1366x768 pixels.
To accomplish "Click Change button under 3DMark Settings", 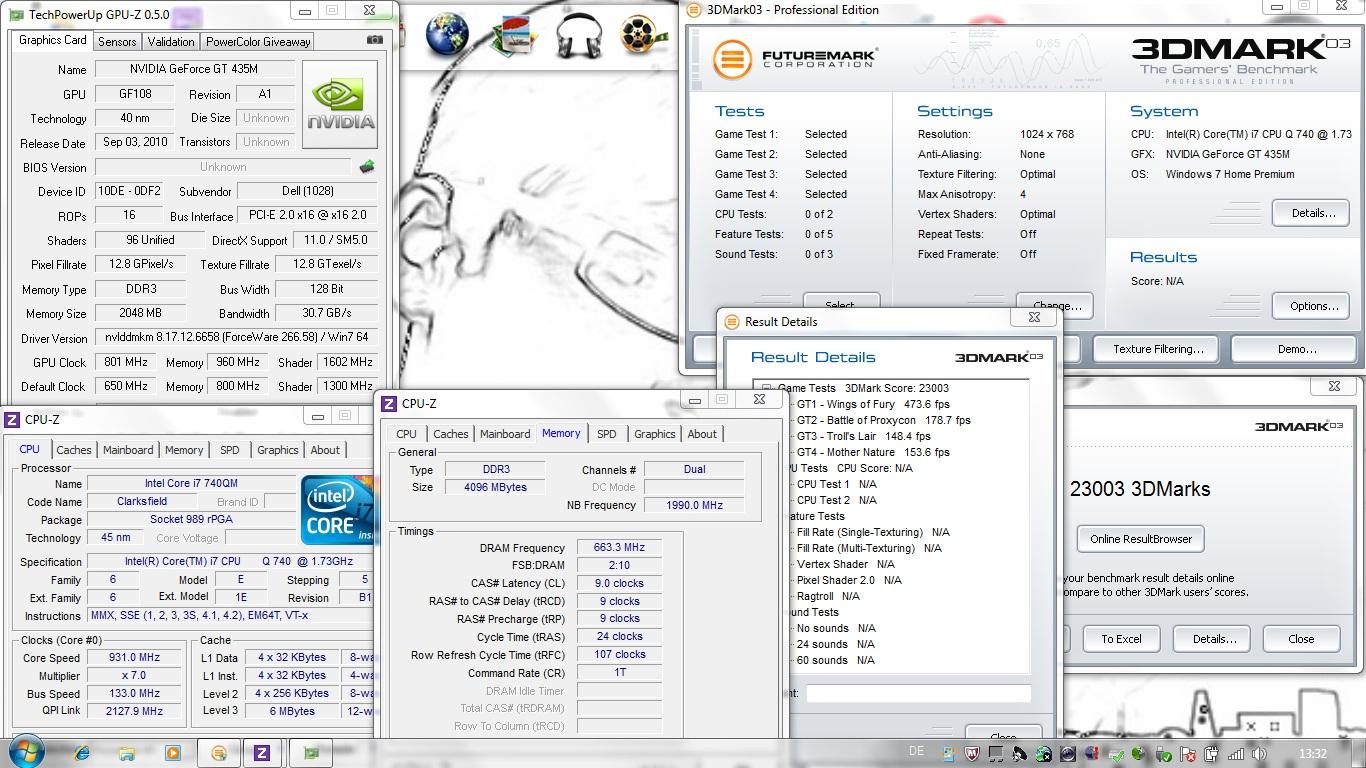I will (x=1056, y=305).
